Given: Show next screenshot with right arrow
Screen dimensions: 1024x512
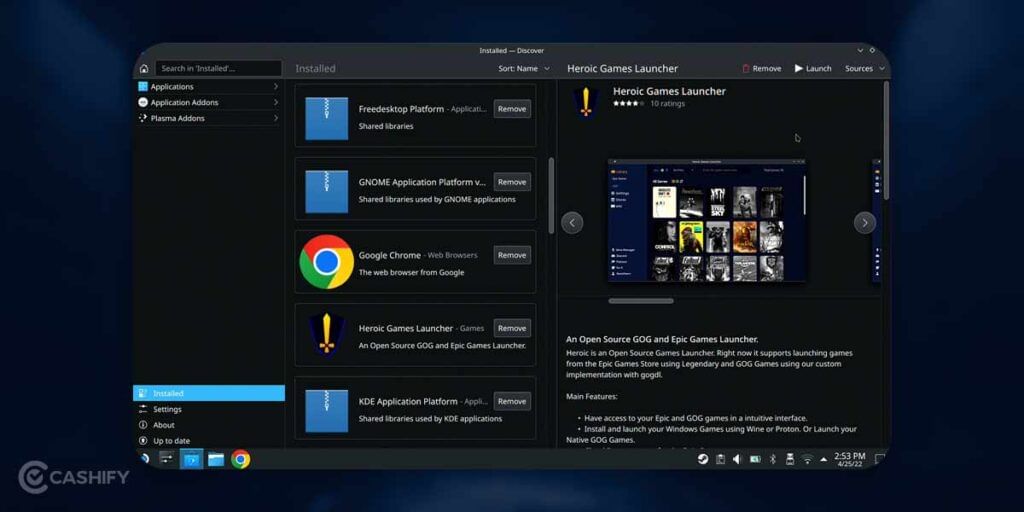Looking at the screenshot, I should (865, 223).
